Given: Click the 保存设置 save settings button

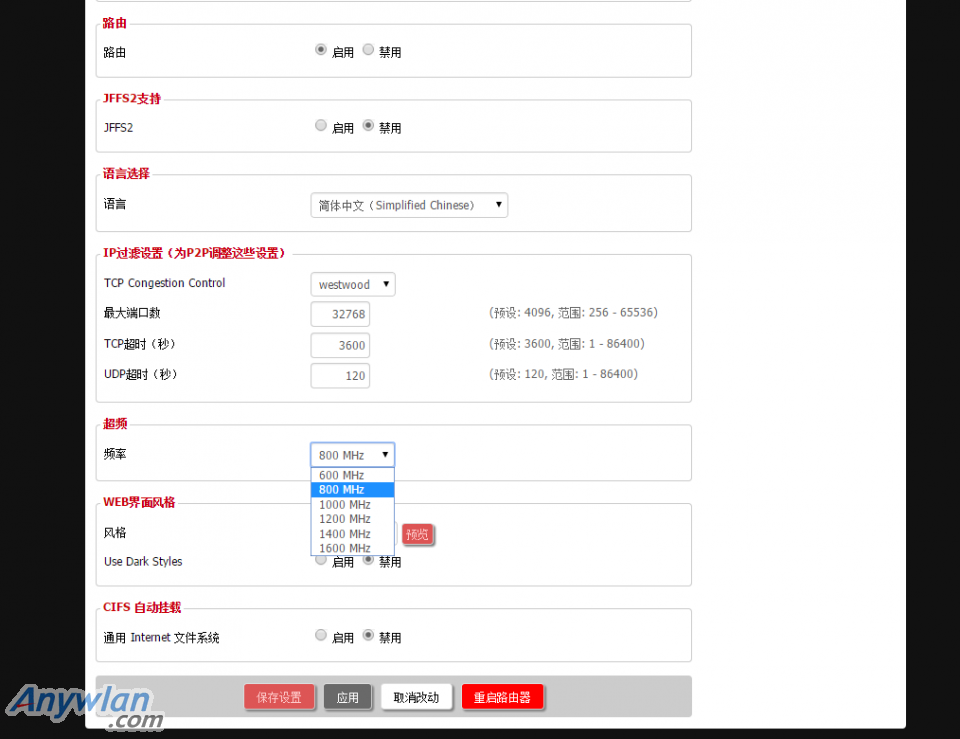Looking at the screenshot, I should (279, 697).
